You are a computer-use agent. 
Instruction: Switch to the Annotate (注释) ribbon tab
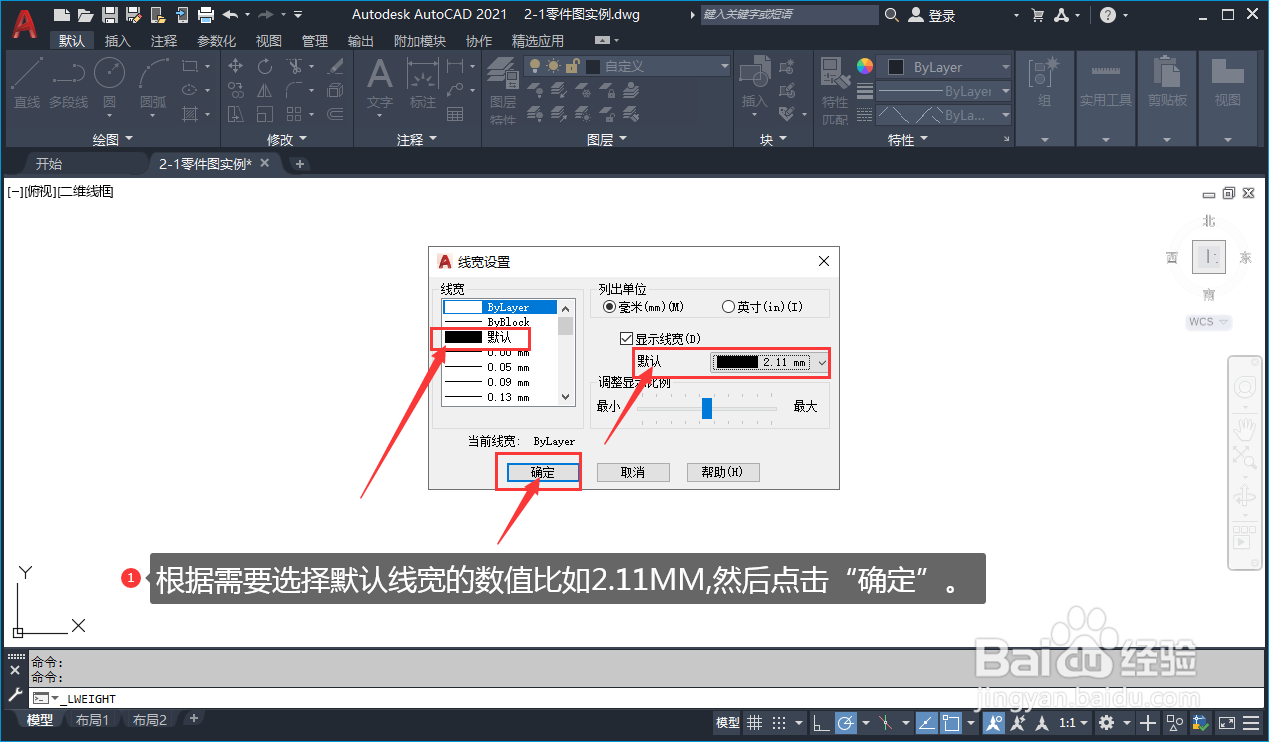click(x=164, y=41)
